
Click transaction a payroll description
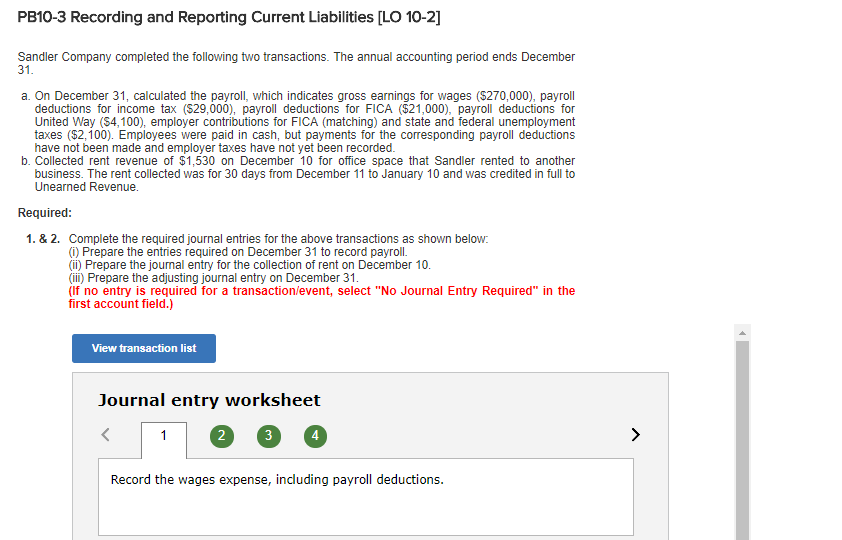304,122
